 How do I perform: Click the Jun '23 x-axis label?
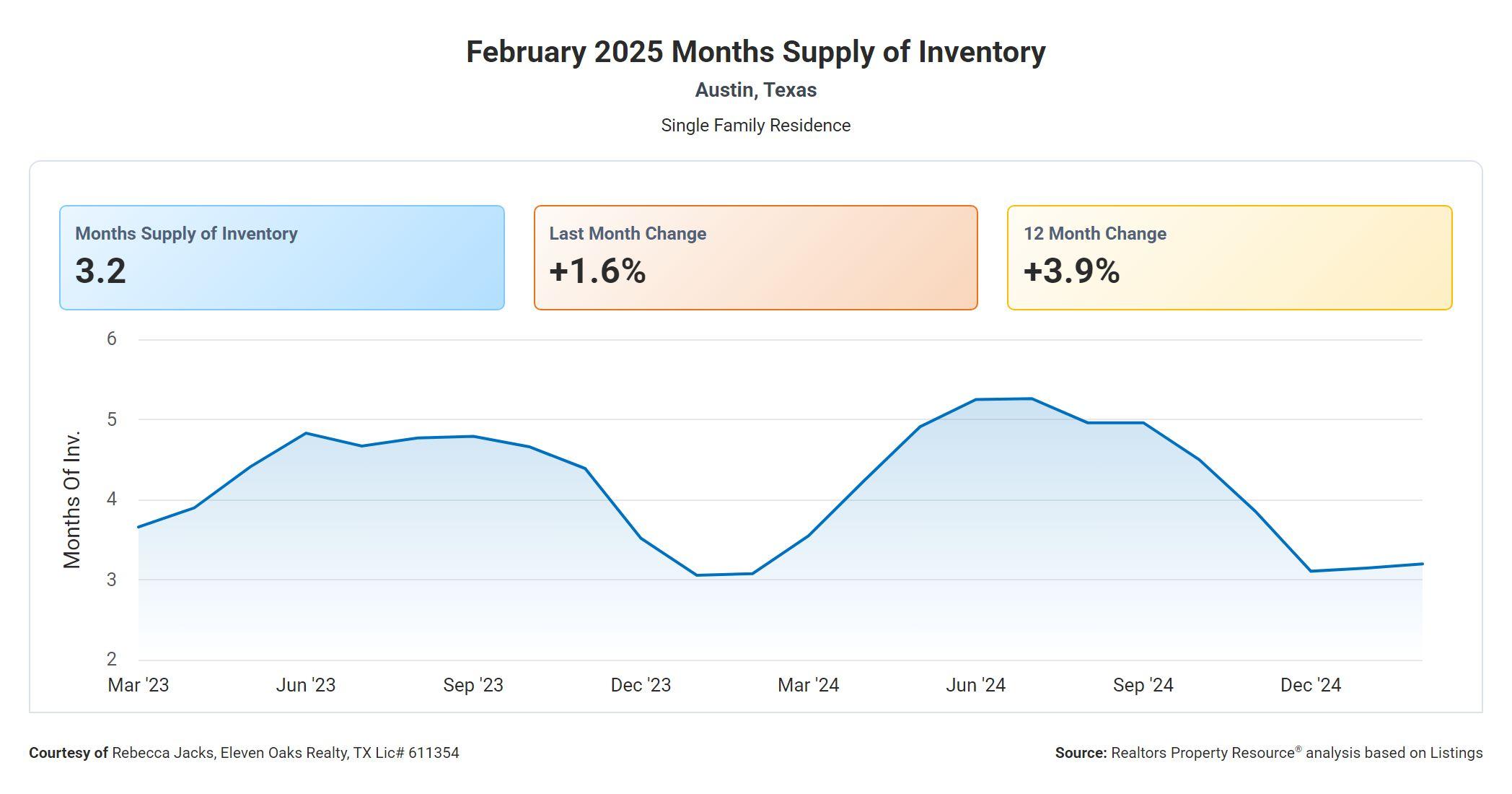tap(306, 685)
